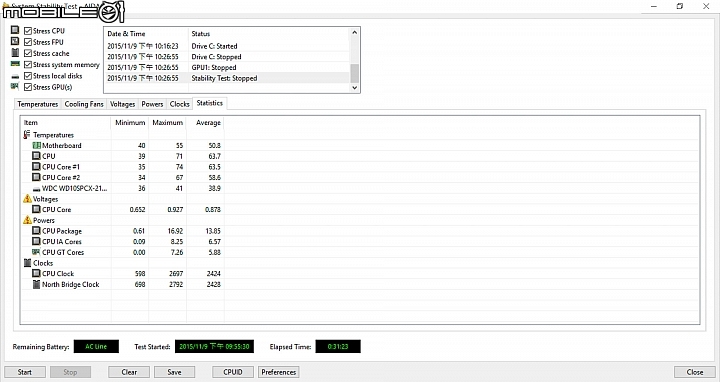Click the WDC WD10SPCX-21... row label
Viewport: 720px width, 382px height.
pyautogui.click(x=74, y=188)
